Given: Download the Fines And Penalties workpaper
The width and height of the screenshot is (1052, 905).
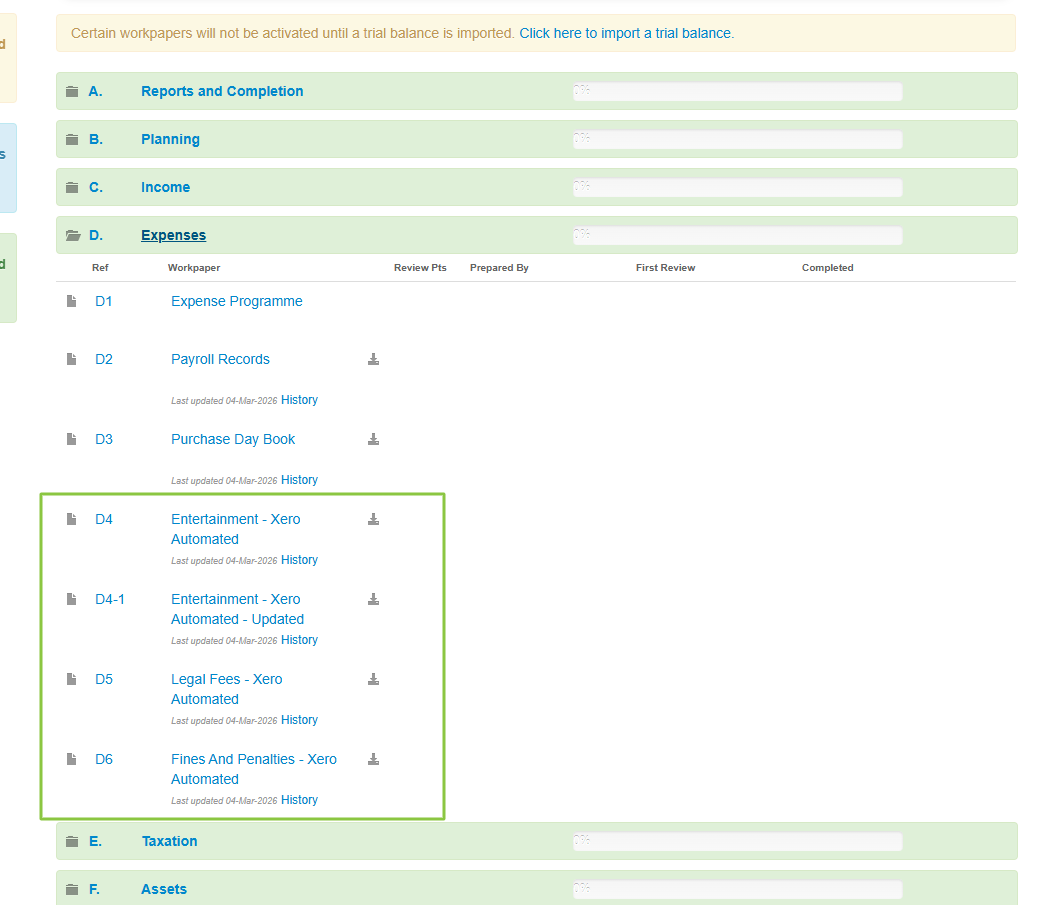Looking at the screenshot, I should point(373,760).
